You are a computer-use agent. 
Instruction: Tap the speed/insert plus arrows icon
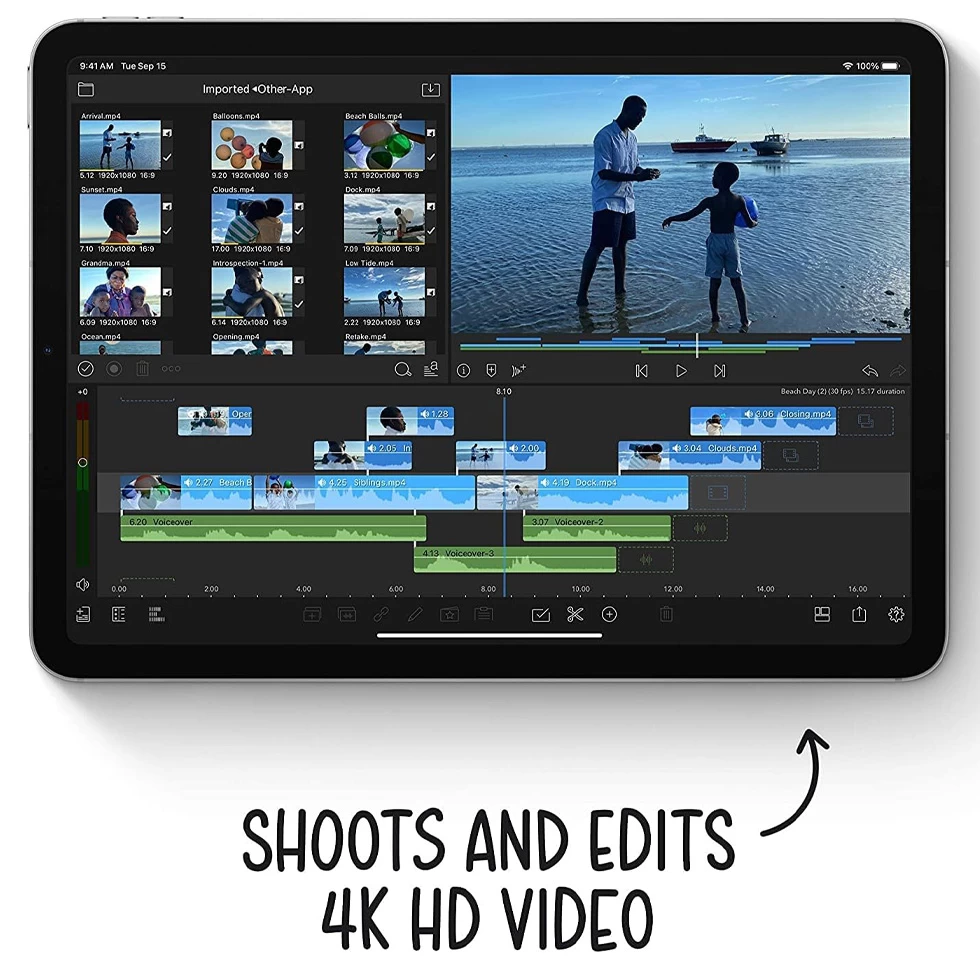point(519,371)
